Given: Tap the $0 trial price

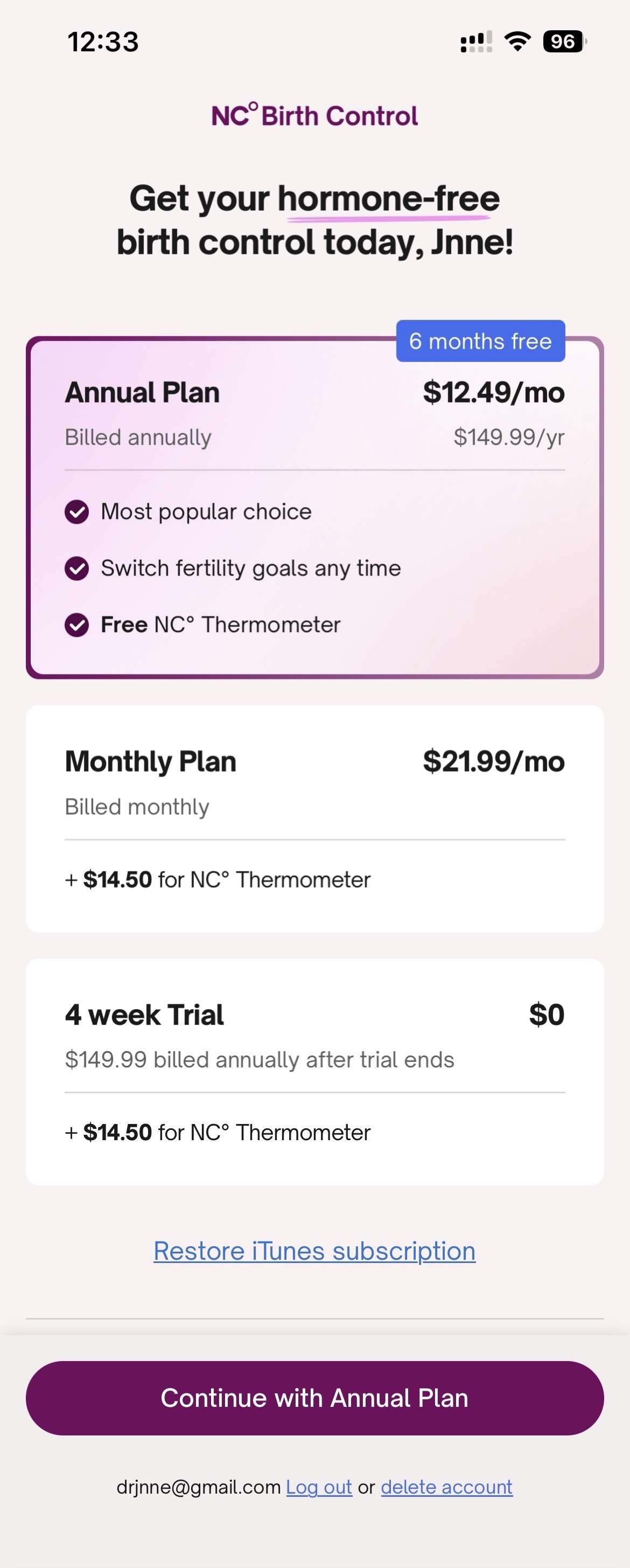Looking at the screenshot, I should (x=546, y=1015).
